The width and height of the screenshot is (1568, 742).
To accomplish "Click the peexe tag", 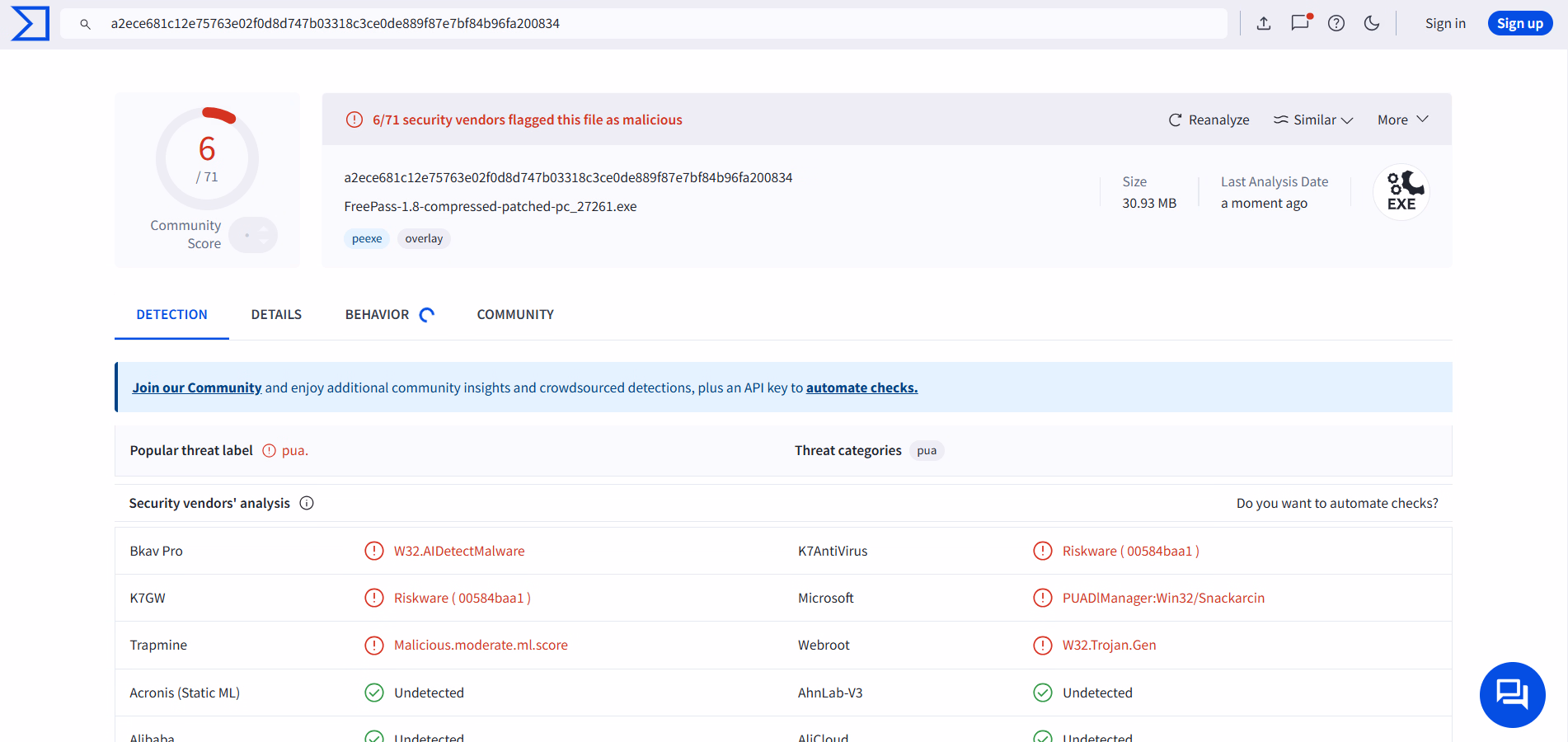I will point(367,238).
